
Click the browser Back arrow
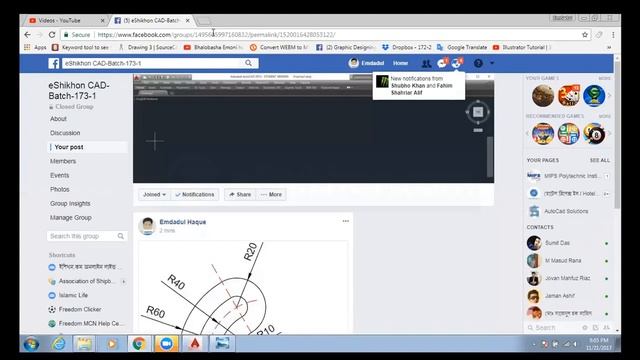point(27,35)
